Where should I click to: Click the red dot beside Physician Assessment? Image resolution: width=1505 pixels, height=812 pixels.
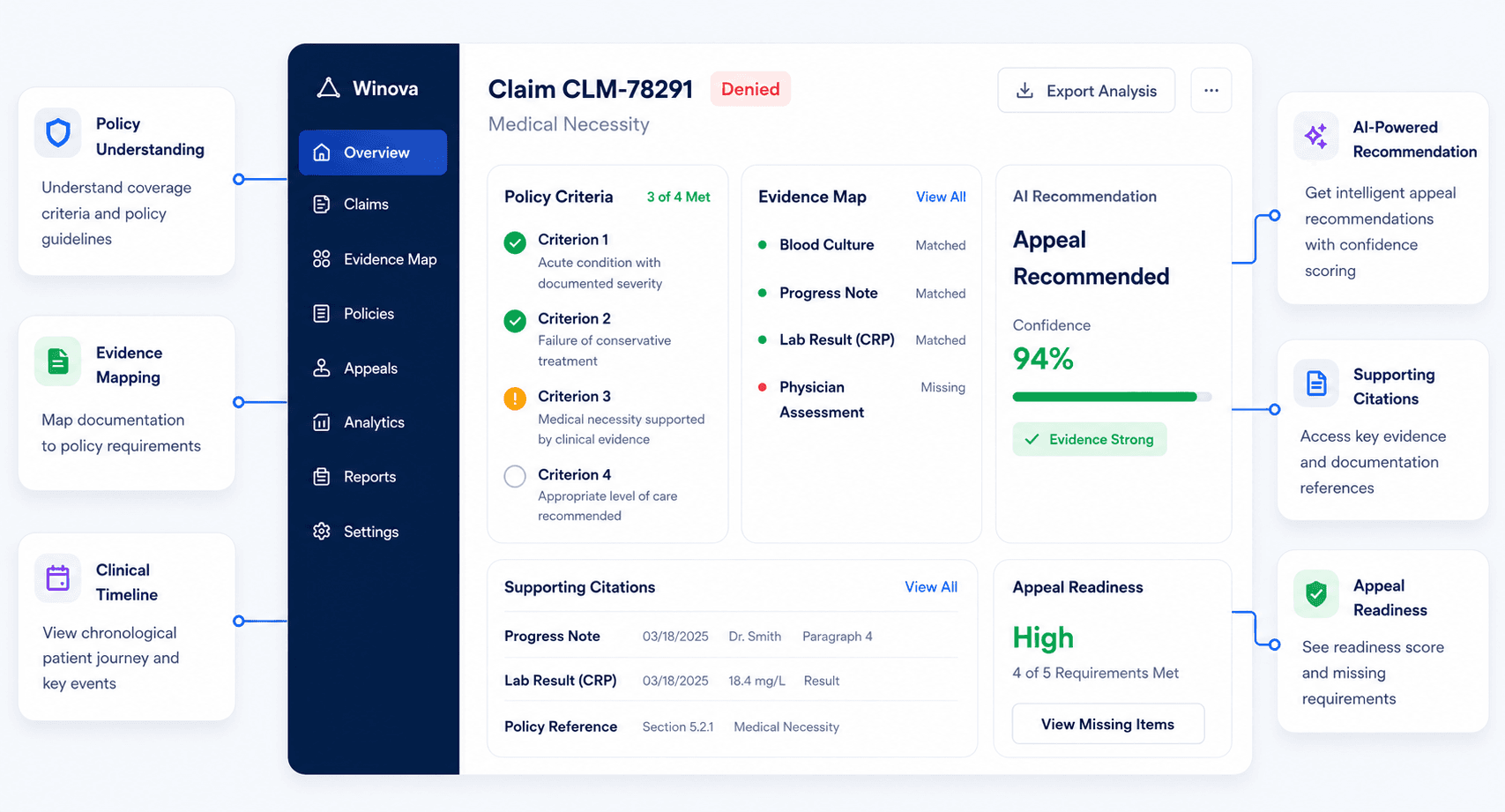[x=763, y=387]
